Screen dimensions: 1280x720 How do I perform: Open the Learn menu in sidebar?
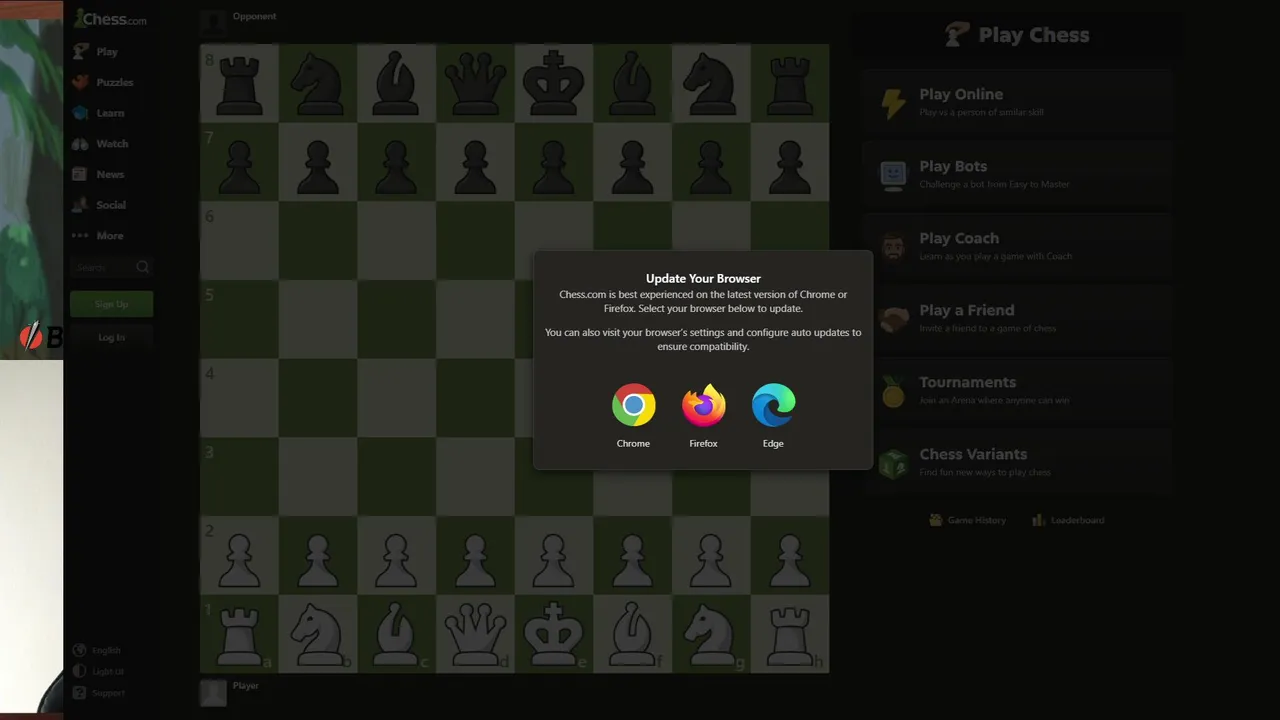[98, 113]
